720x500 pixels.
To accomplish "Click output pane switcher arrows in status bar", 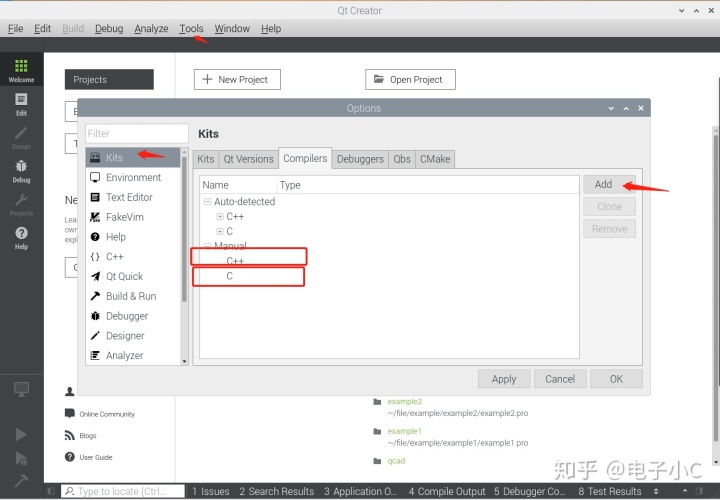I will [656, 491].
